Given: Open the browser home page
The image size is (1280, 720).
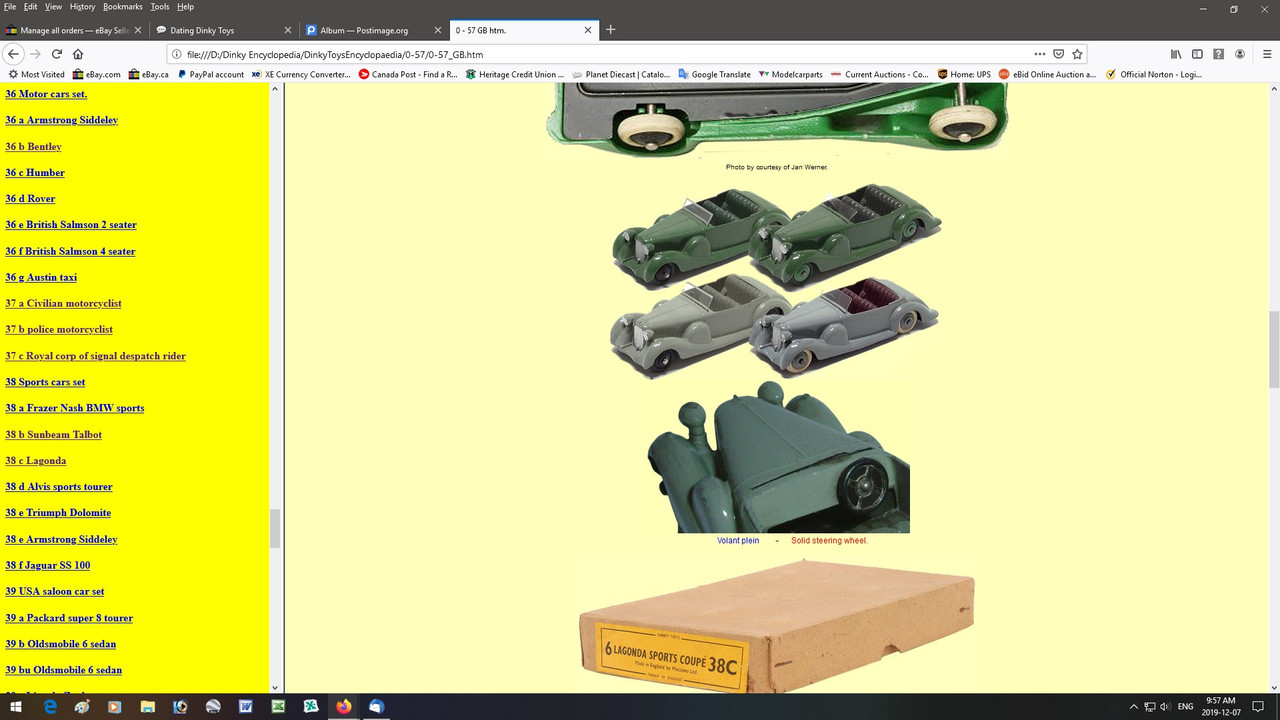Looking at the screenshot, I should pos(78,54).
